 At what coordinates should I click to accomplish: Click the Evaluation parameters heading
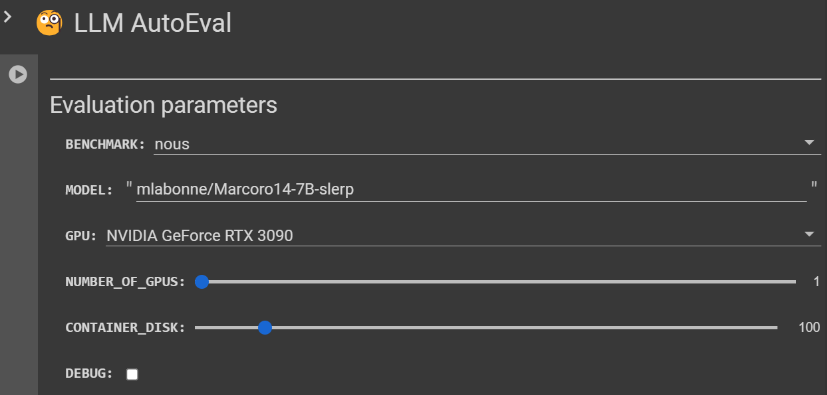tap(164, 105)
